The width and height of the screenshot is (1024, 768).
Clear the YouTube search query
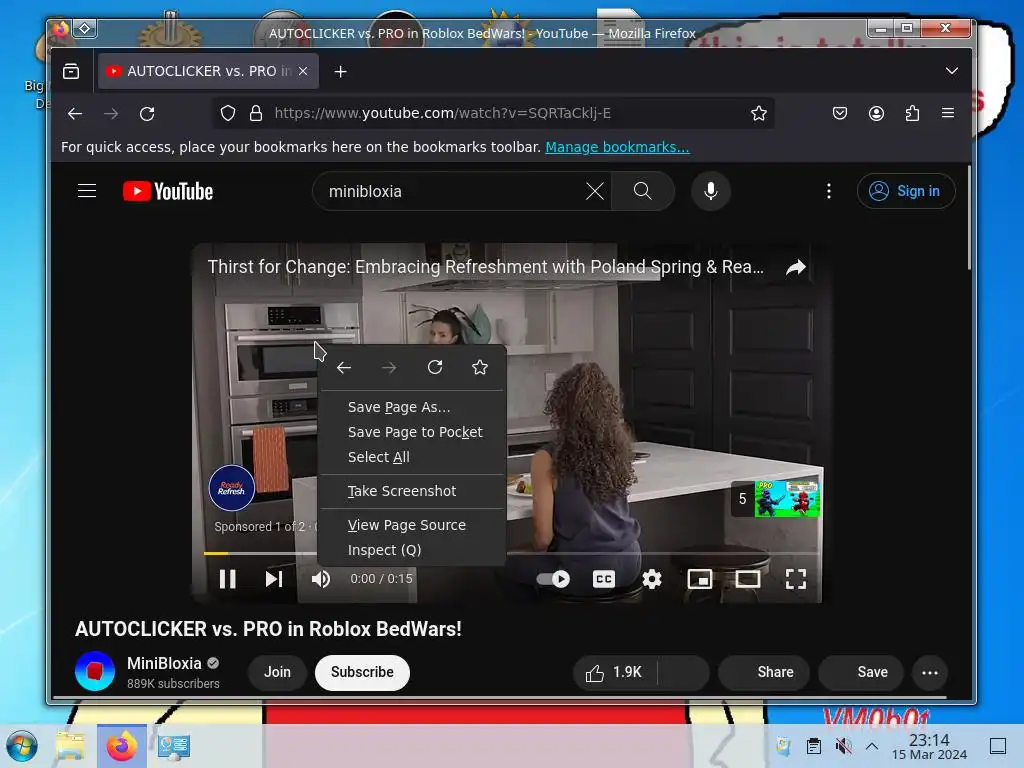[x=594, y=191]
